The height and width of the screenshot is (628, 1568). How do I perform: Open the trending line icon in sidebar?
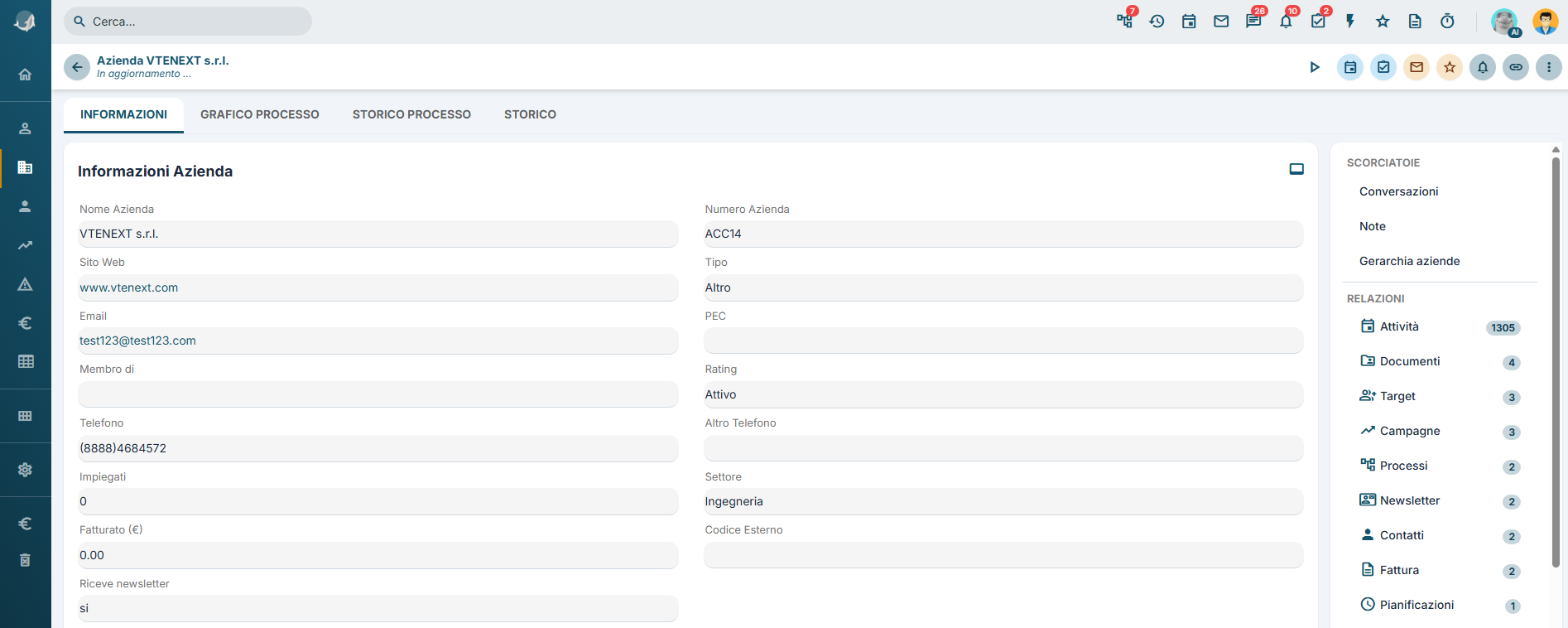click(26, 245)
